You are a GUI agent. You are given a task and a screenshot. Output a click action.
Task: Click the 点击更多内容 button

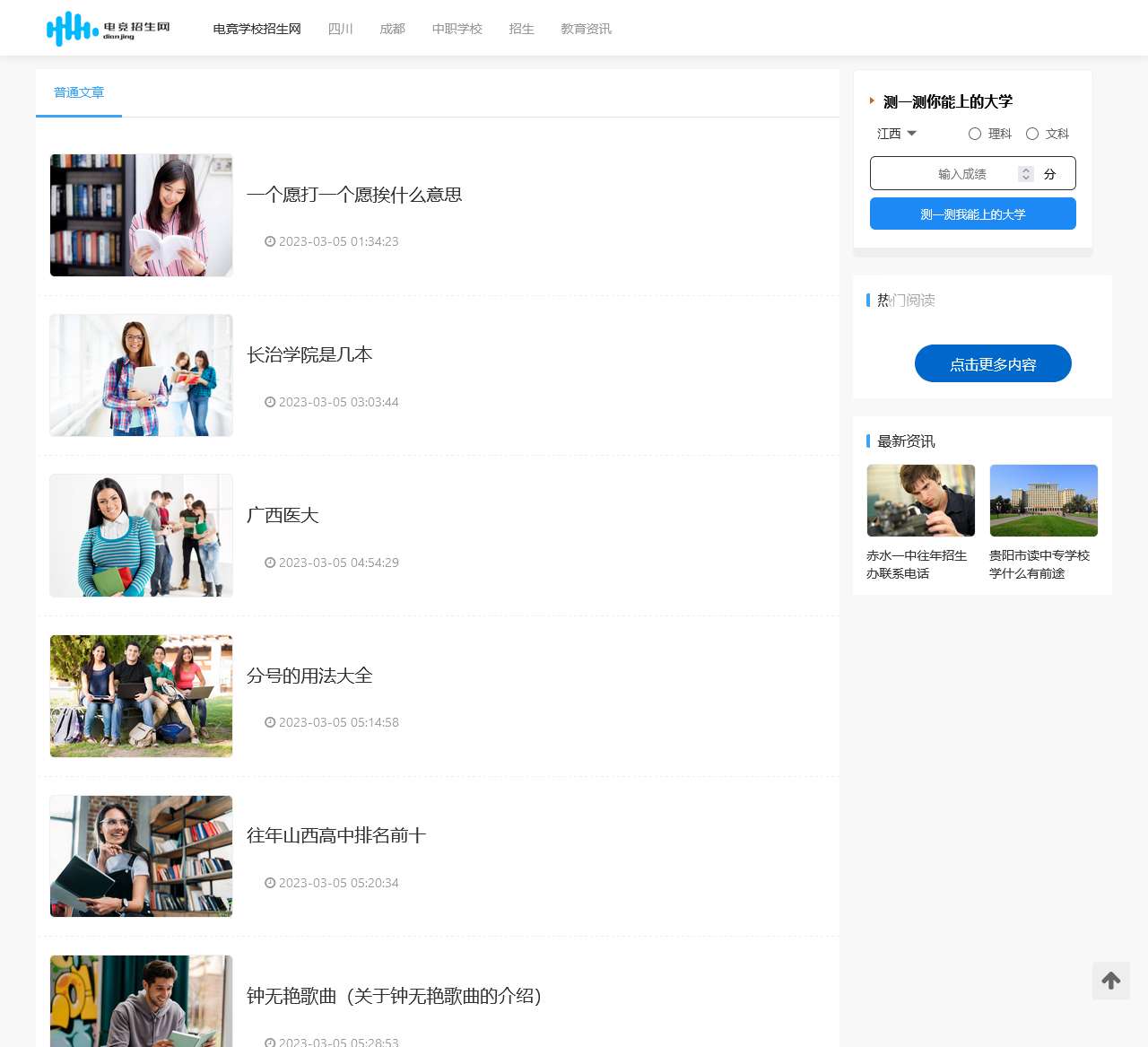coord(992,363)
